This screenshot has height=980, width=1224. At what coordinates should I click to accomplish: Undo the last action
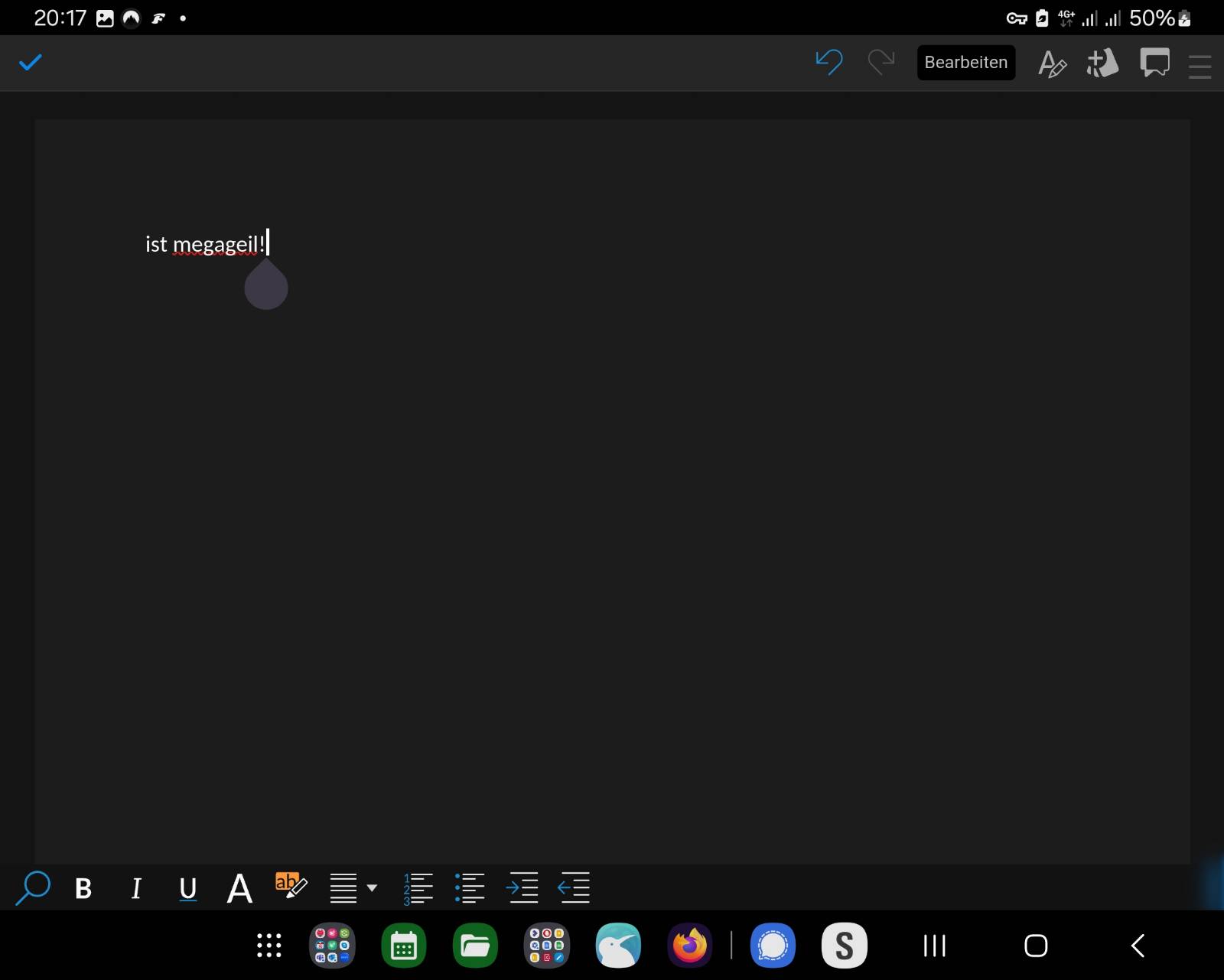tap(829, 62)
